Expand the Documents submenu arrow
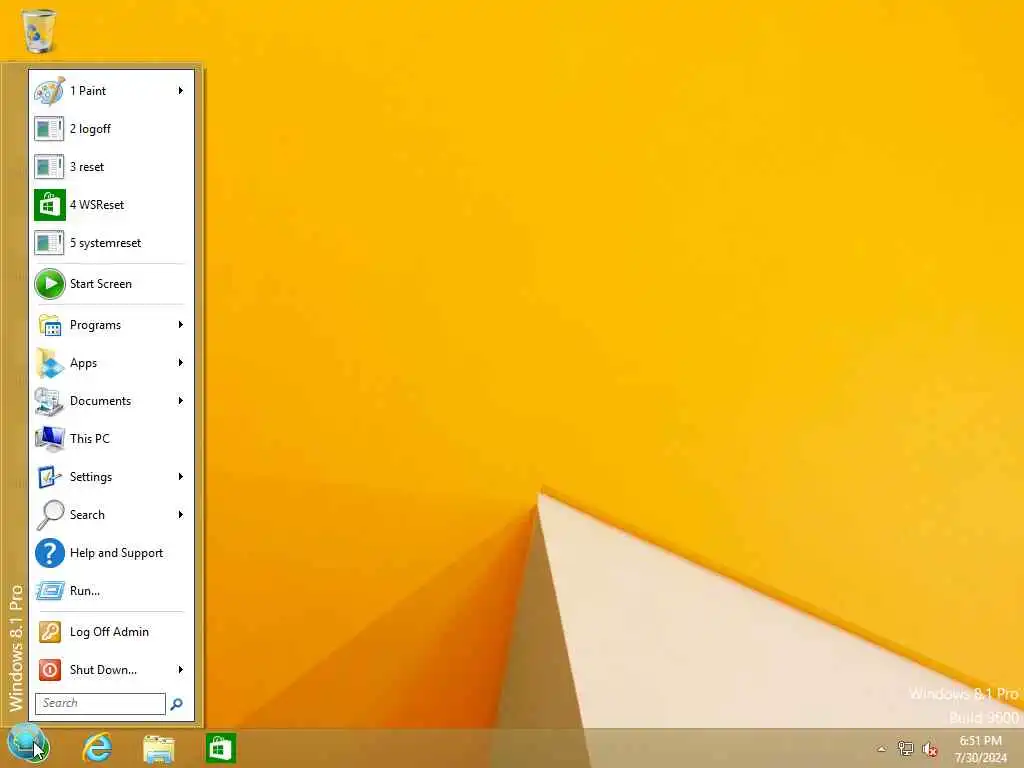 pos(180,401)
